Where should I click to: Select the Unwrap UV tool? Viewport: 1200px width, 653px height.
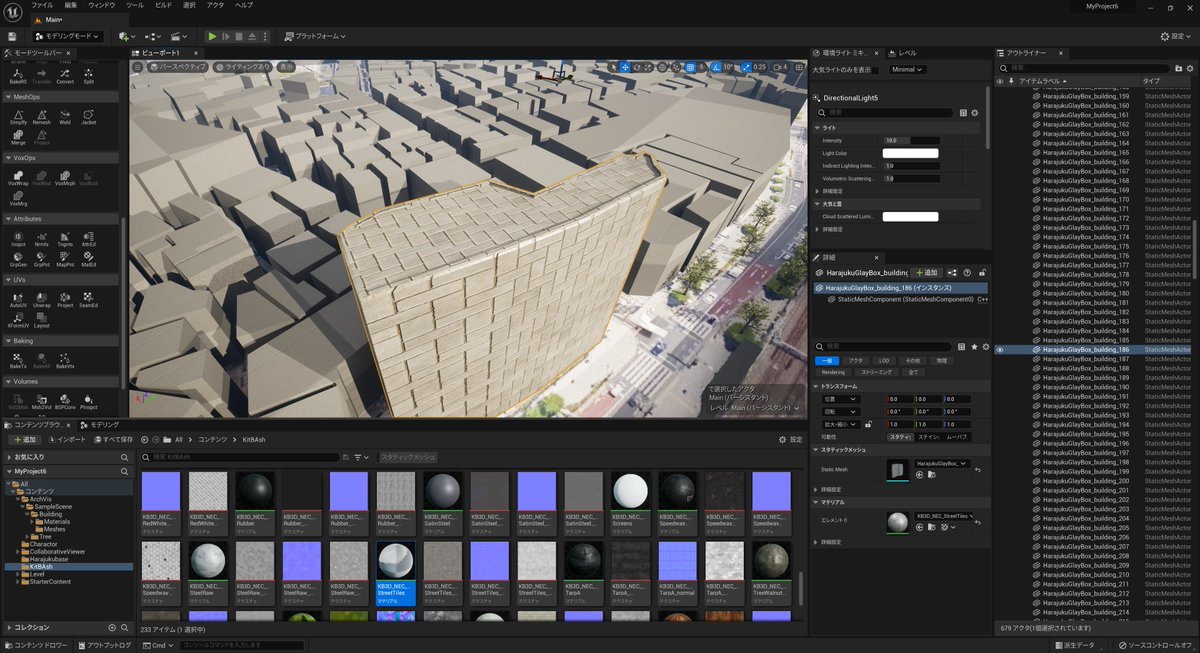[x=41, y=300]
